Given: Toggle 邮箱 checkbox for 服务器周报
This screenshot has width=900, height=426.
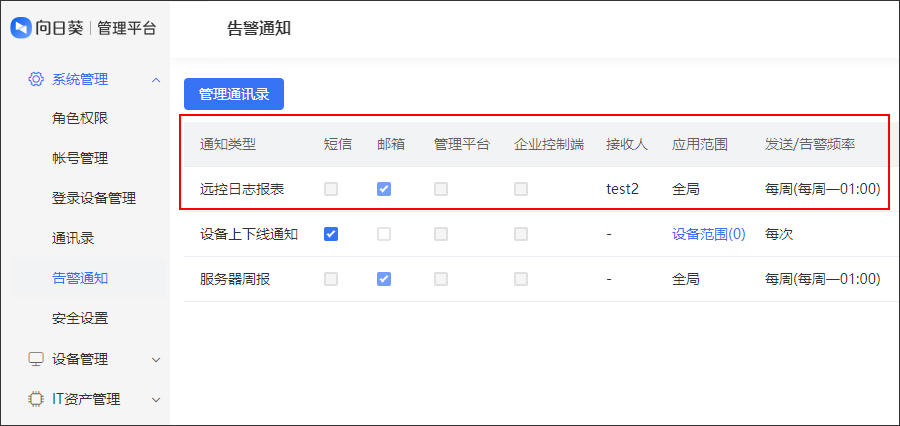Looking at the screenshot, I should coord(384,279).
